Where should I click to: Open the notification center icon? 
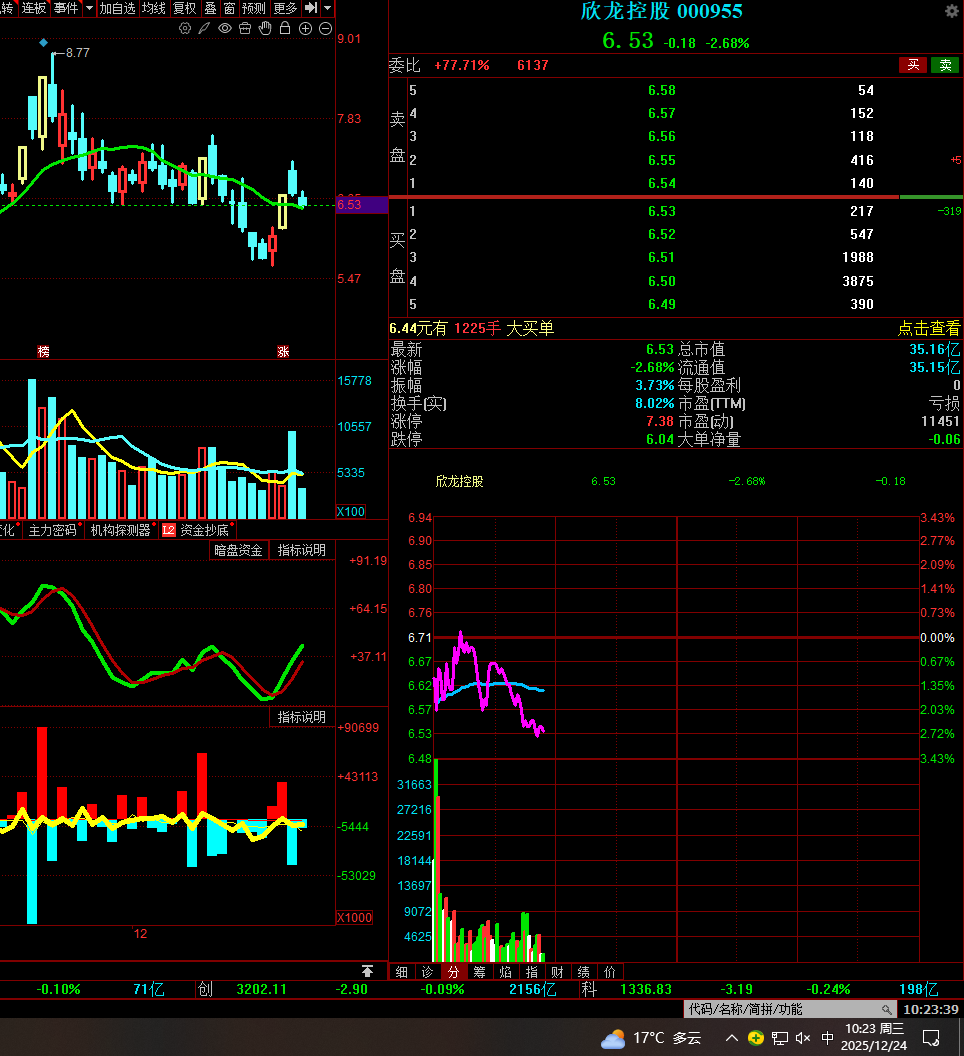(x=931, y=1038)
